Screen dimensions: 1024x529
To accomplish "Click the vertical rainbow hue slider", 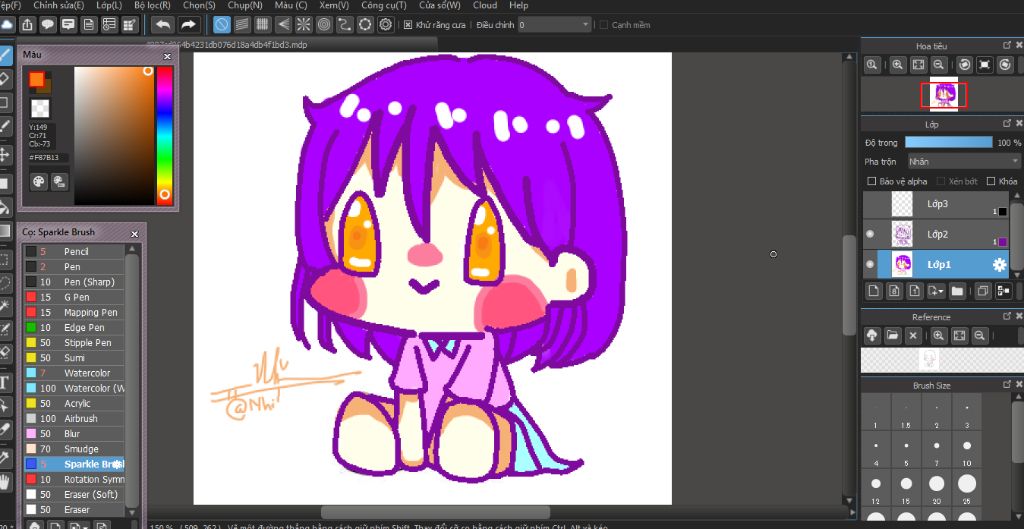I will click(164, 135).
